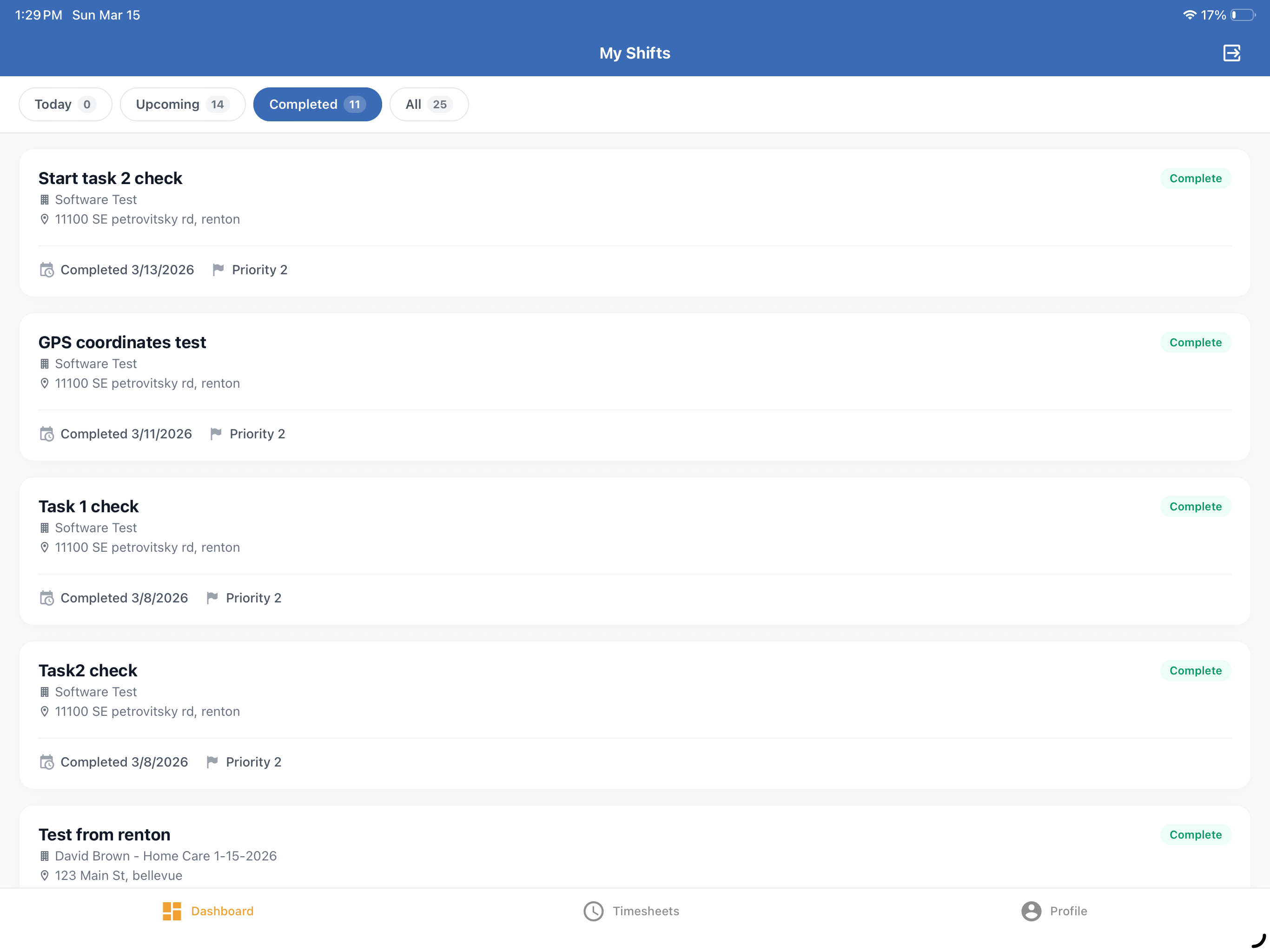Click building icon beside David Brown Home Care

point(44,856)
